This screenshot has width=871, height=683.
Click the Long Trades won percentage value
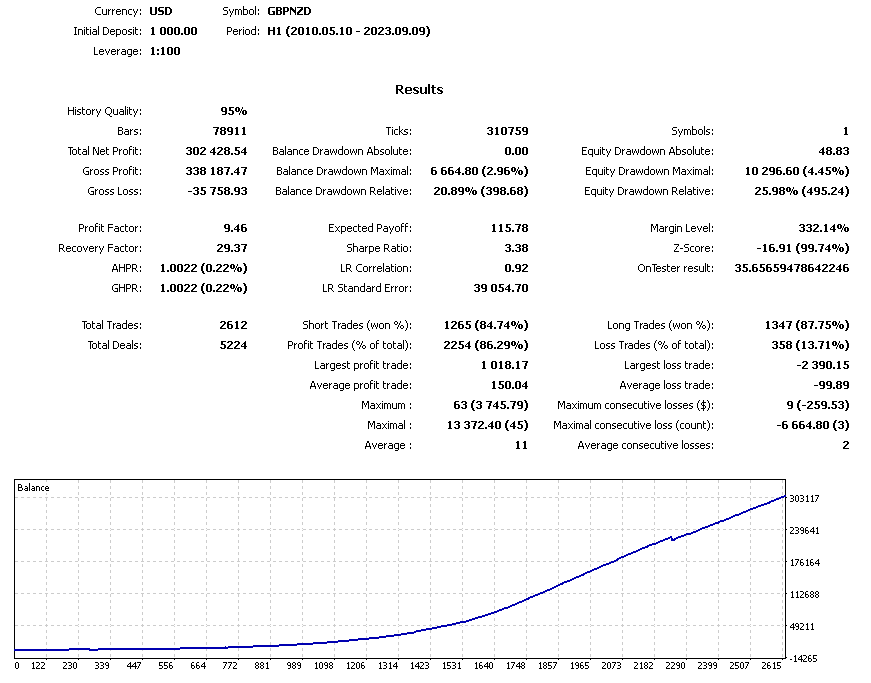coord(807,325)
